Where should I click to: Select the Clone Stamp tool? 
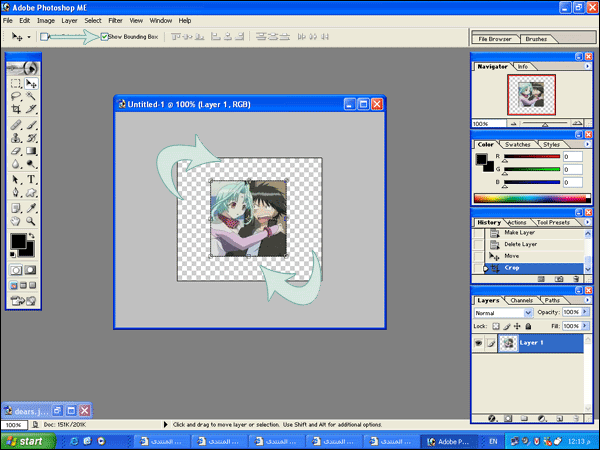[16, 138]
